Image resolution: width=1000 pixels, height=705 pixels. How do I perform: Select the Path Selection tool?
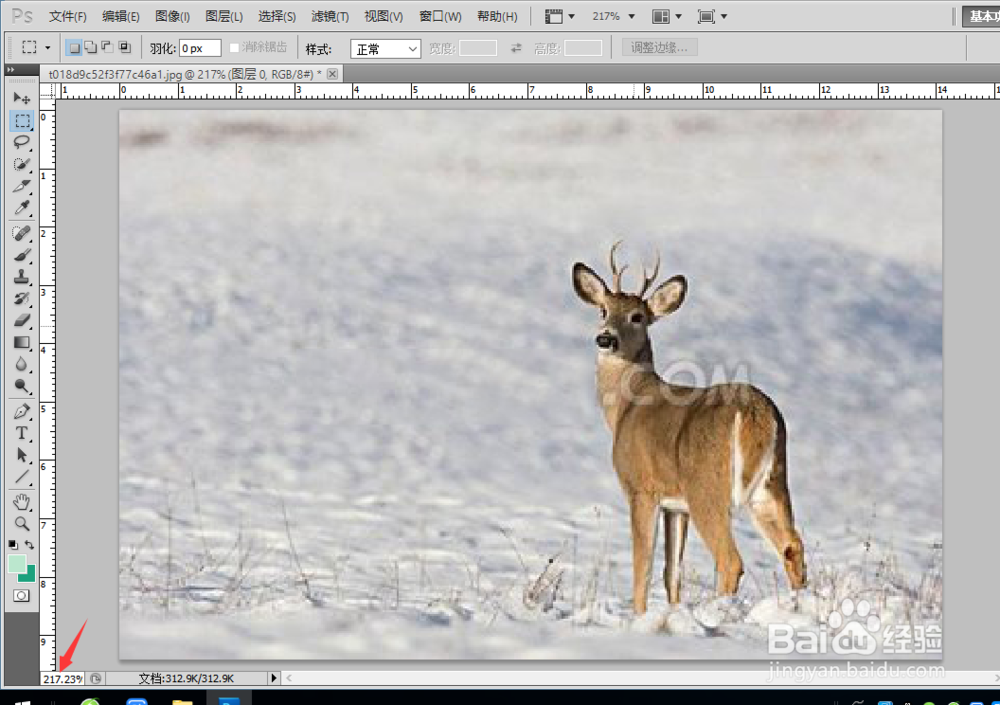(x=22, y=455)
